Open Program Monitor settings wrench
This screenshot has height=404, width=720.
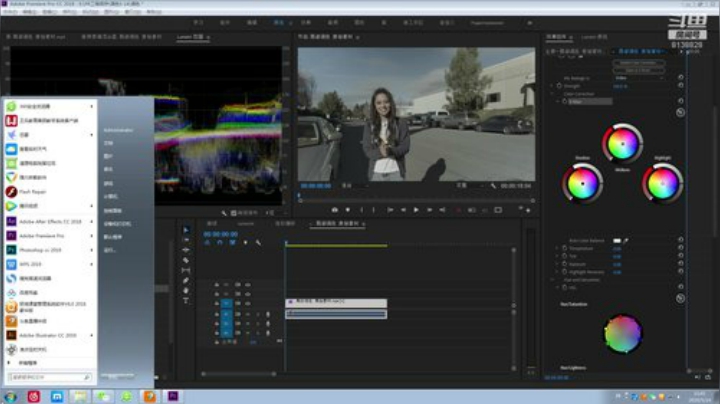(x=493, y=186)
